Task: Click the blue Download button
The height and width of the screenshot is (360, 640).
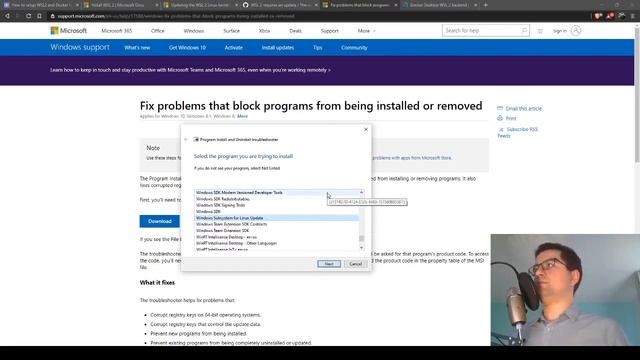Action: 160,221
